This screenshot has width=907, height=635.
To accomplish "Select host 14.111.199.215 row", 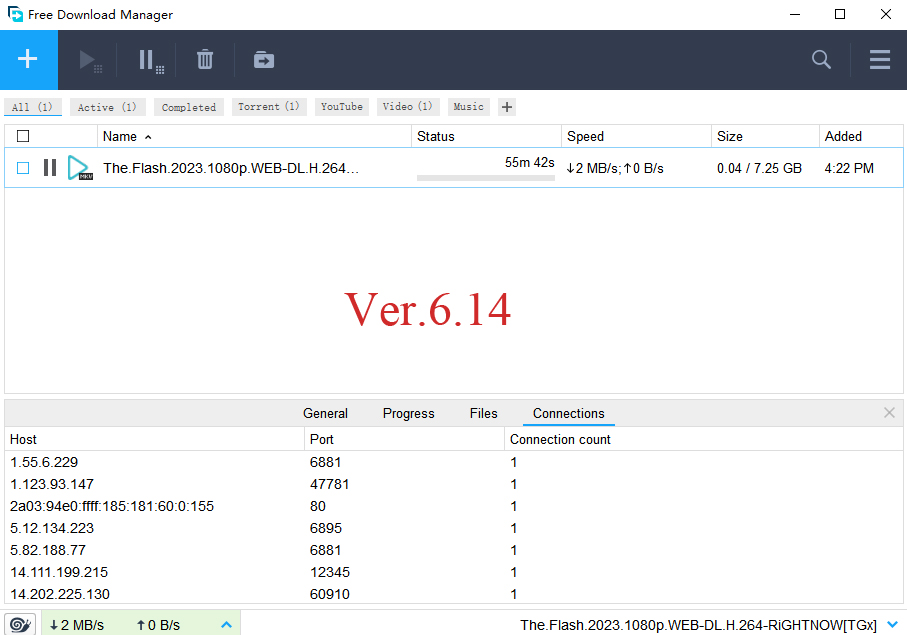I will (454, 572).
